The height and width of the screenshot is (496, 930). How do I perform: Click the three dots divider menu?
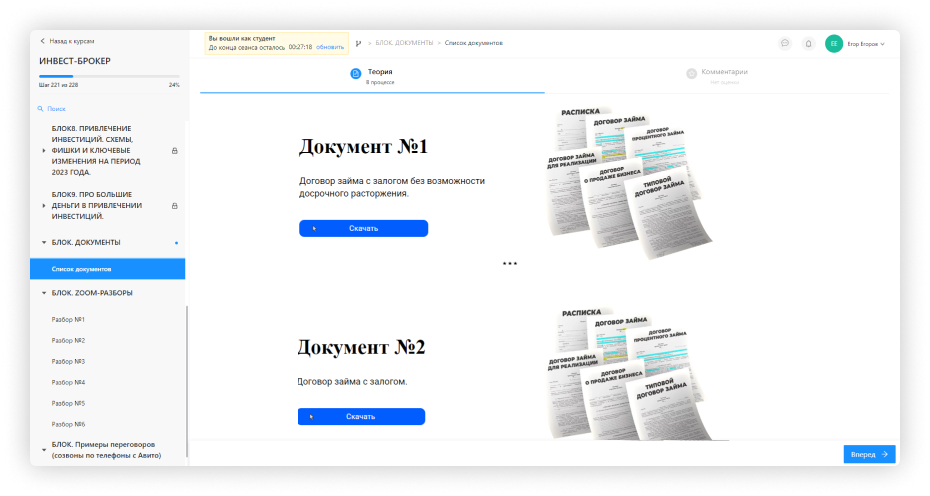(x=510, y=263)
